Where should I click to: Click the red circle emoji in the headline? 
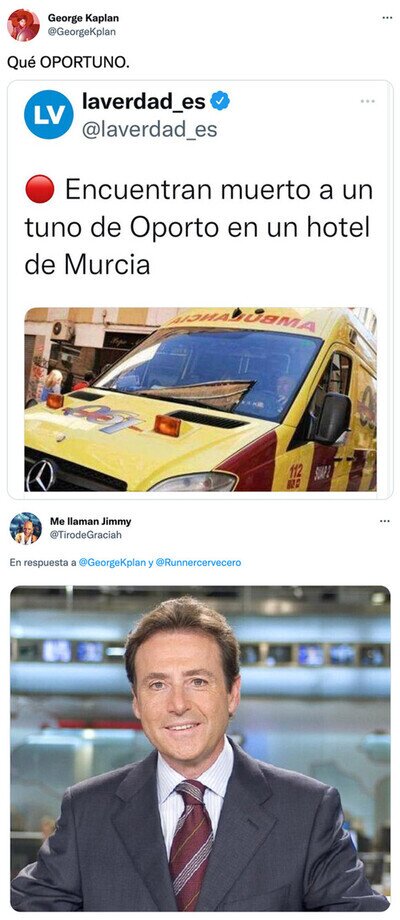click(40, 190)
